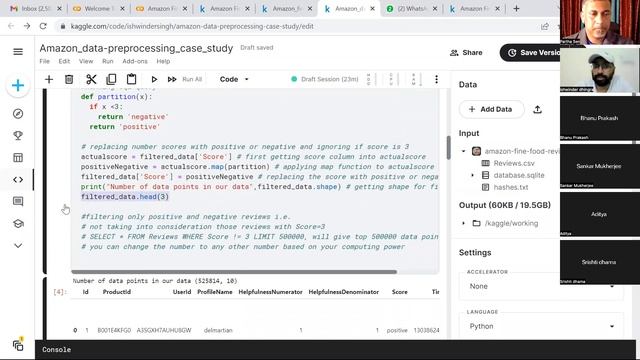
Task: Open active events icon at sidebar bottom
Action: tap(18, 345)
